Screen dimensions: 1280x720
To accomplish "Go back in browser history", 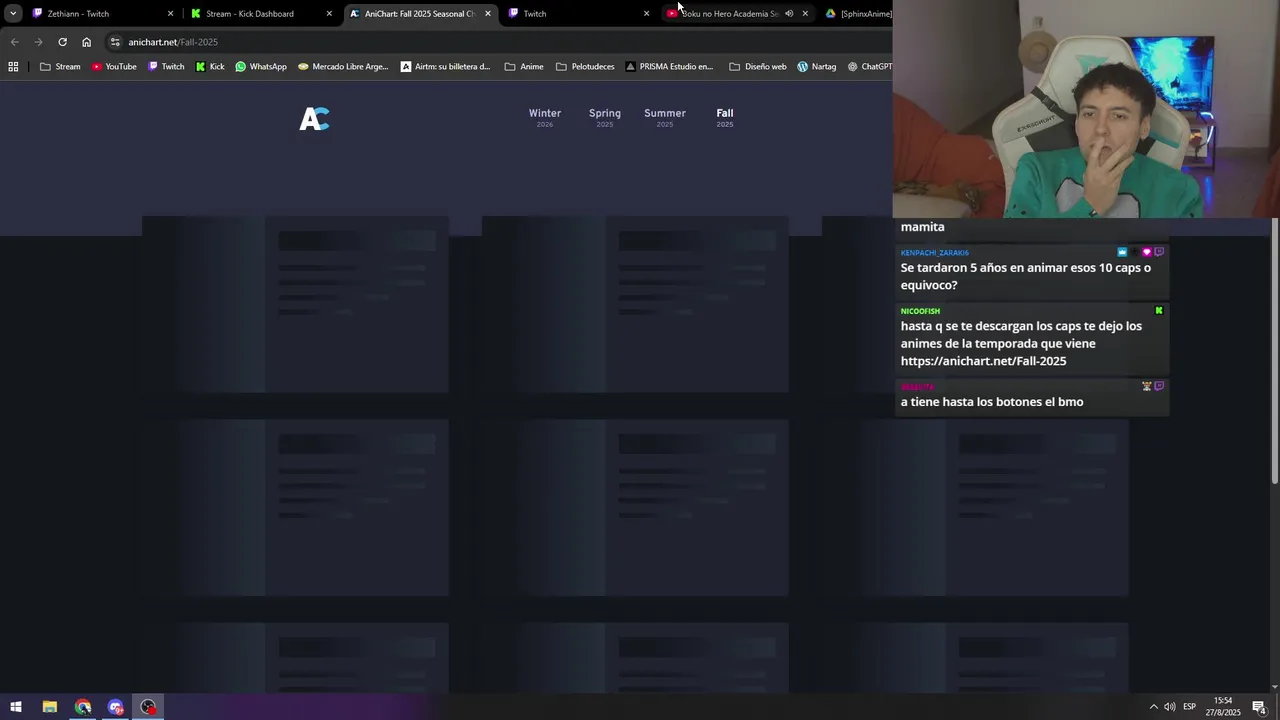I will tap(14, 42).
